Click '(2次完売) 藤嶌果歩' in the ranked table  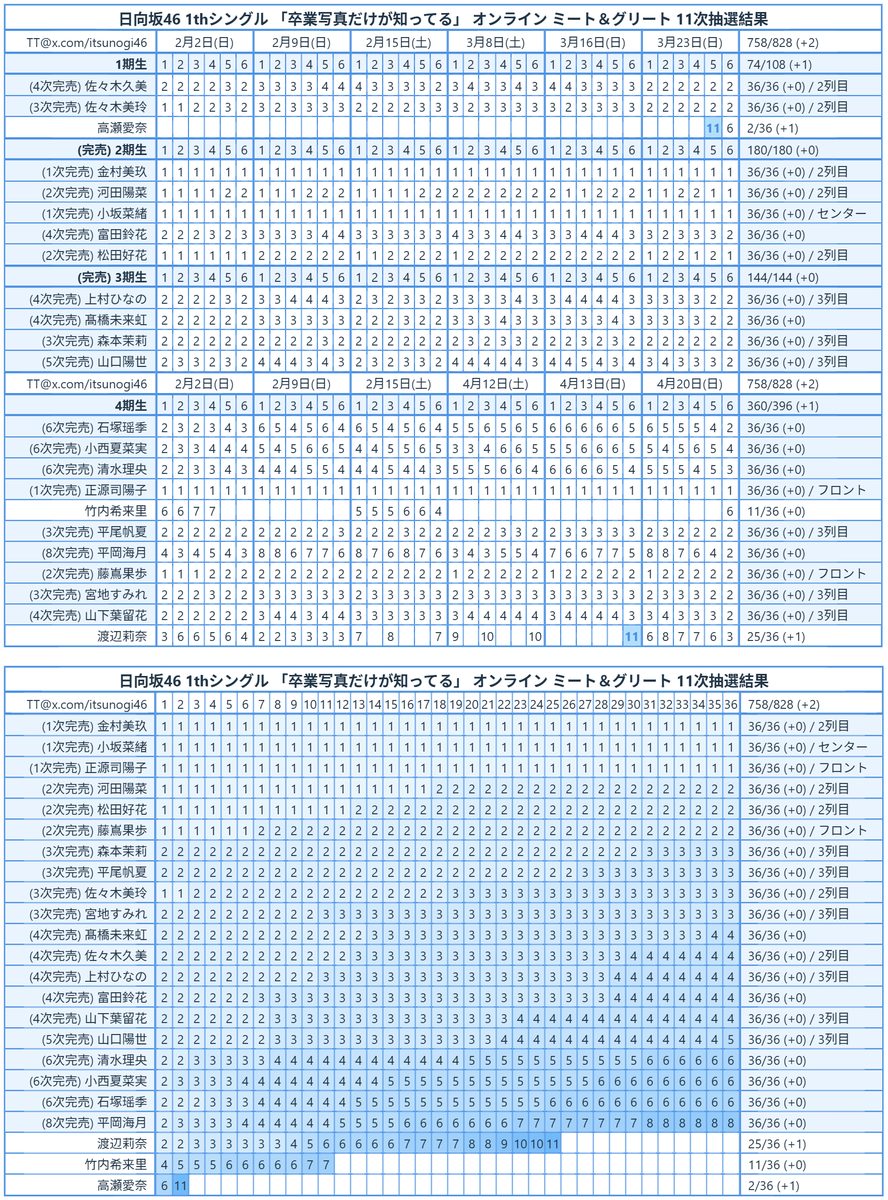click(94, 830)
